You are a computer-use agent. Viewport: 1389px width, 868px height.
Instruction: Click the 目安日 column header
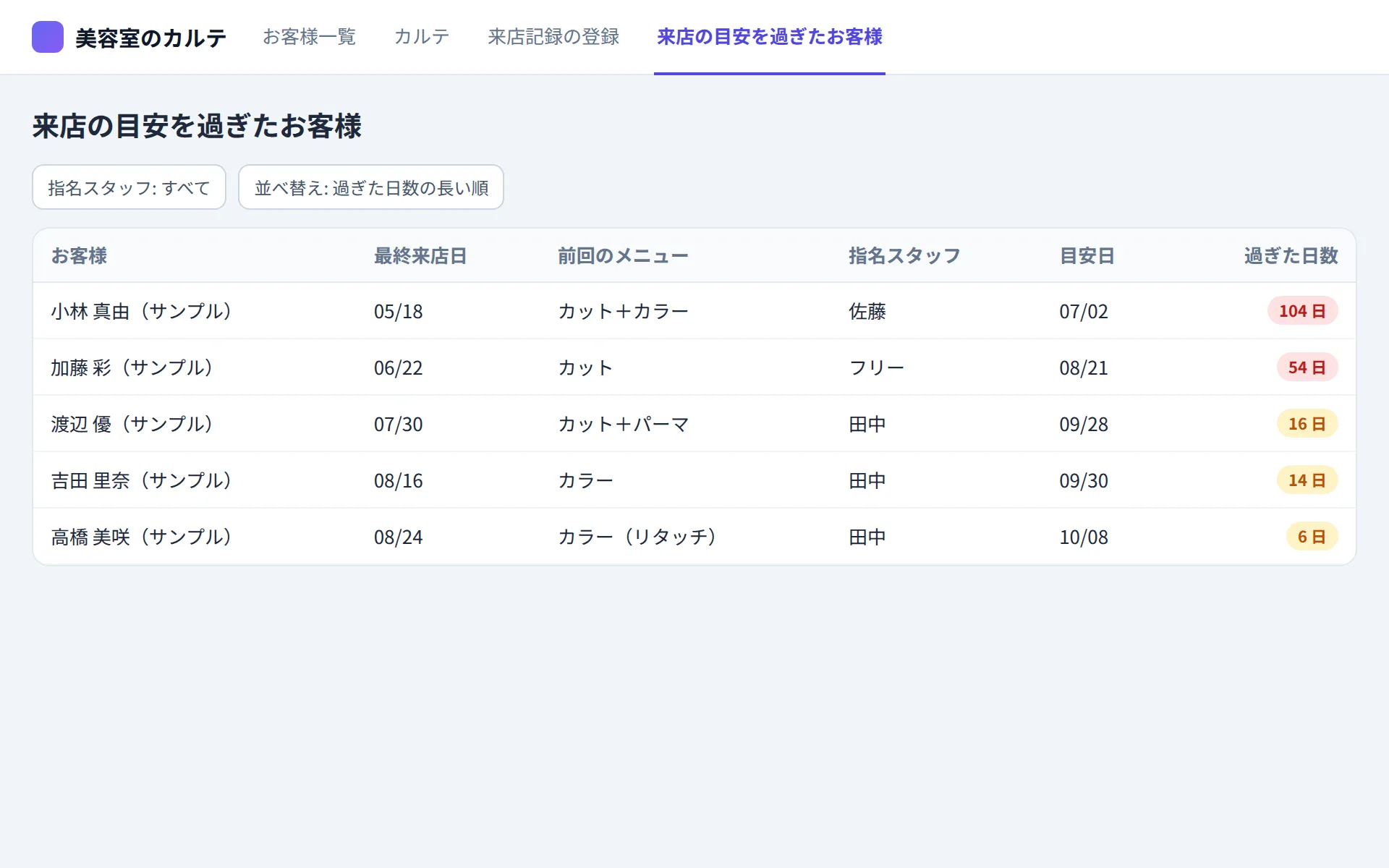[x=1087, y=255]
